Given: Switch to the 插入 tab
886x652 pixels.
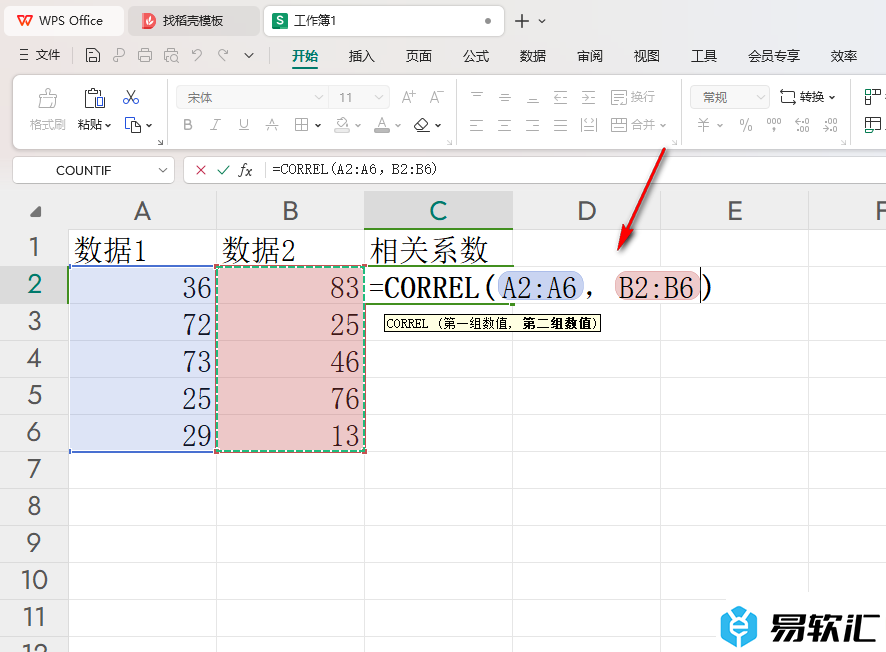Looking at the screenshot, I should coord(362,56).
